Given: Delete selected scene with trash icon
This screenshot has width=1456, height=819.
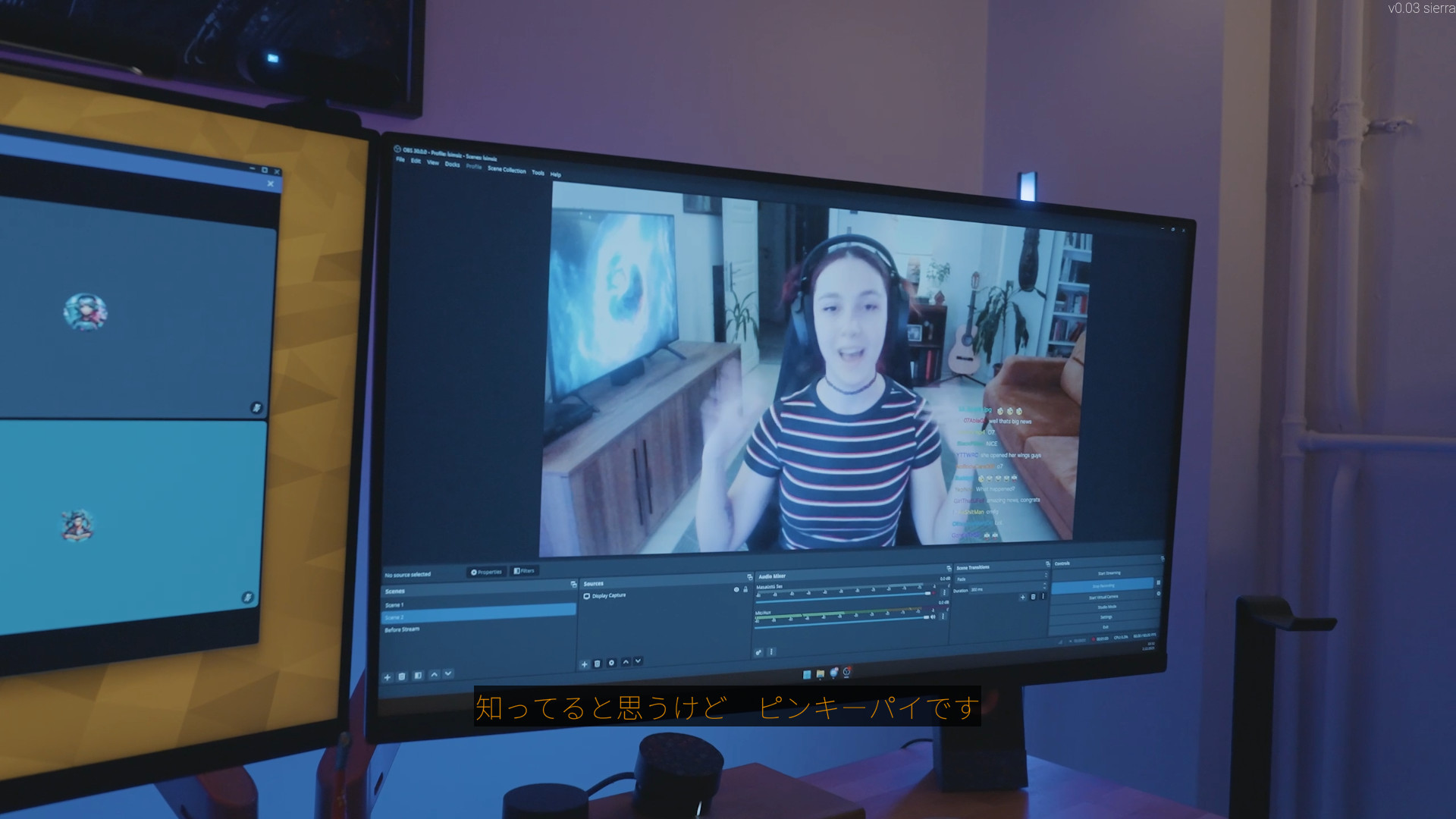Looking at the screenshot, I should tap(402, 676).
